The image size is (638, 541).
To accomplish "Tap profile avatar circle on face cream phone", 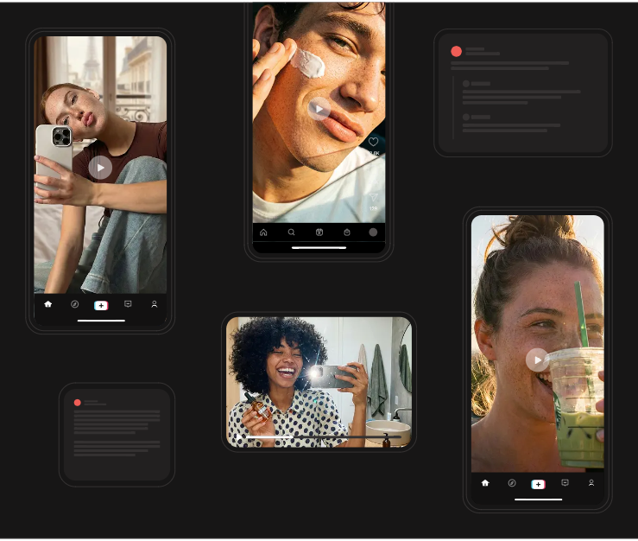I will coord(373,232).
